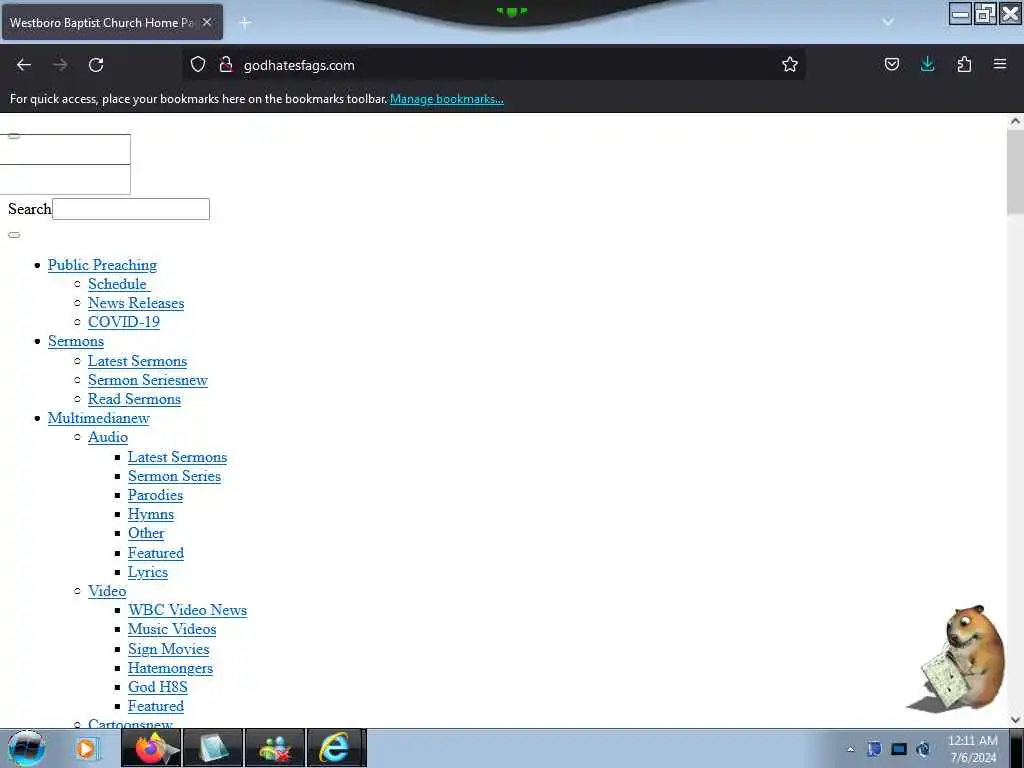Click the vertical scrollbar thumb
This screenshot has height=768, width=1024.
coord(1015,172)
